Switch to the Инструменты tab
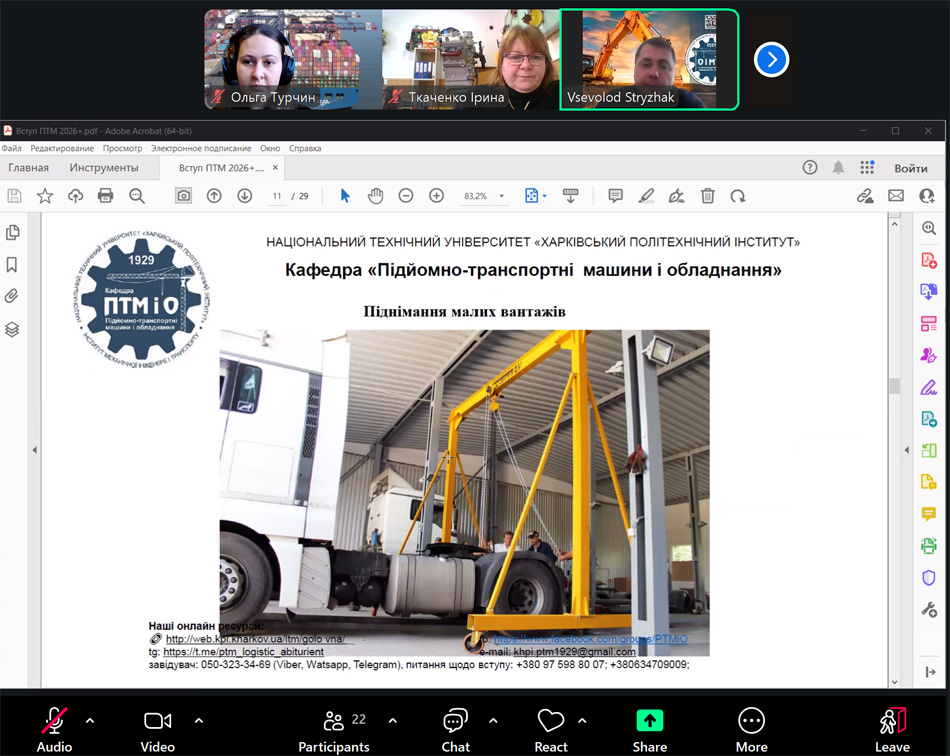950x756 pixels. click(104, 168)
